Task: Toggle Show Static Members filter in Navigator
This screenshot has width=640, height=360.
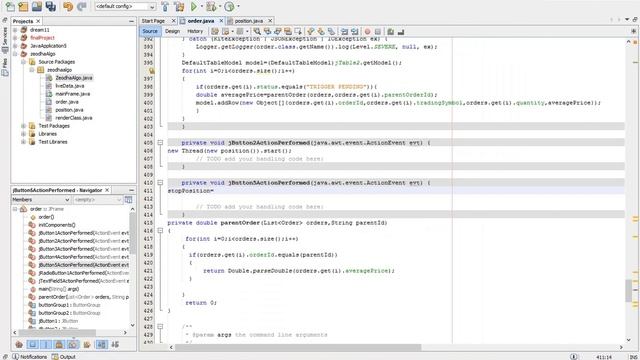Action: [46, 345]
